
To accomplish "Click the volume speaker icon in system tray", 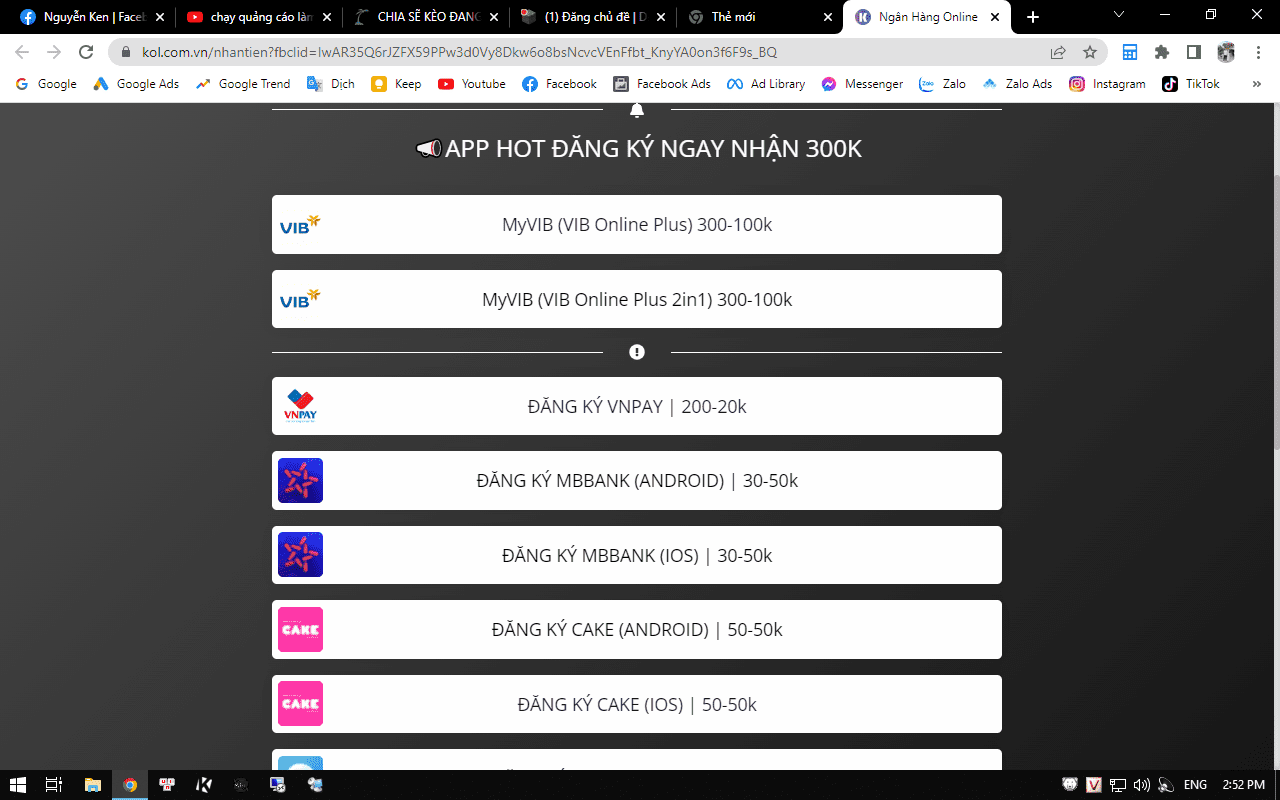I will coord(1141,785).
